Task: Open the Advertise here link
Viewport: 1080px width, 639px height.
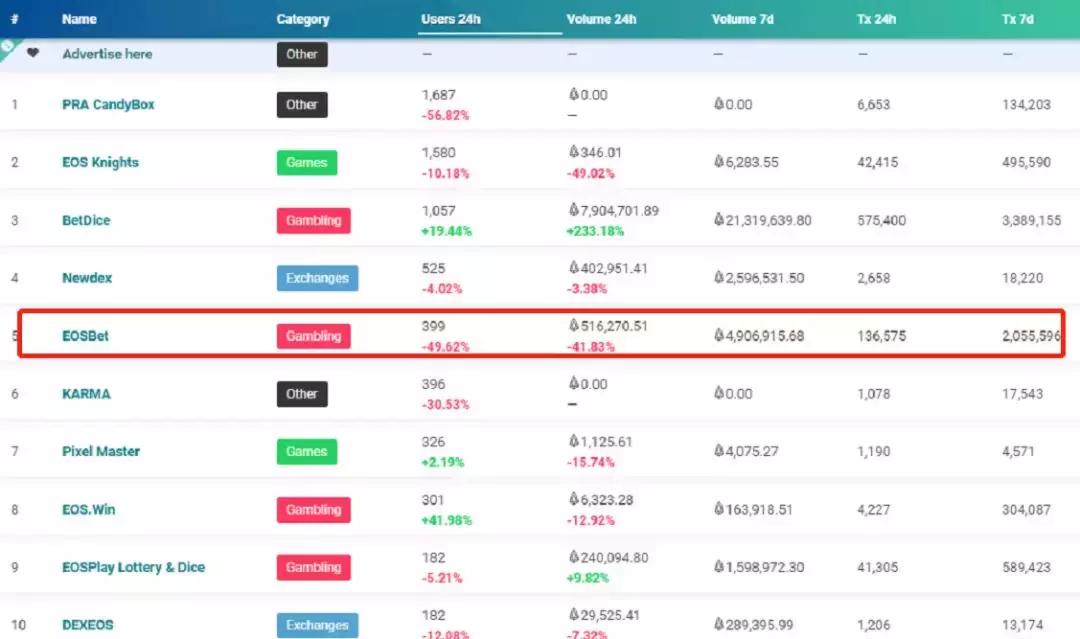Action: tap(107, 54)
